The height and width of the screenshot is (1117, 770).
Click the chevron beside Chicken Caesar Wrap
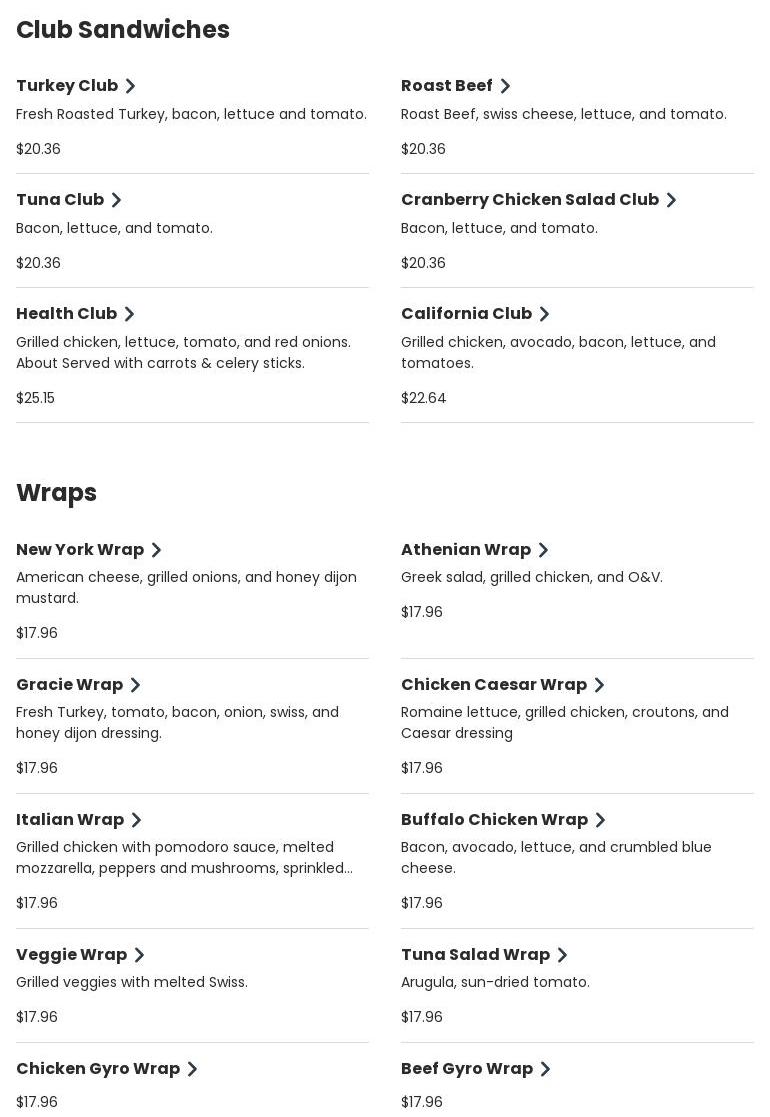pos(599,686)
